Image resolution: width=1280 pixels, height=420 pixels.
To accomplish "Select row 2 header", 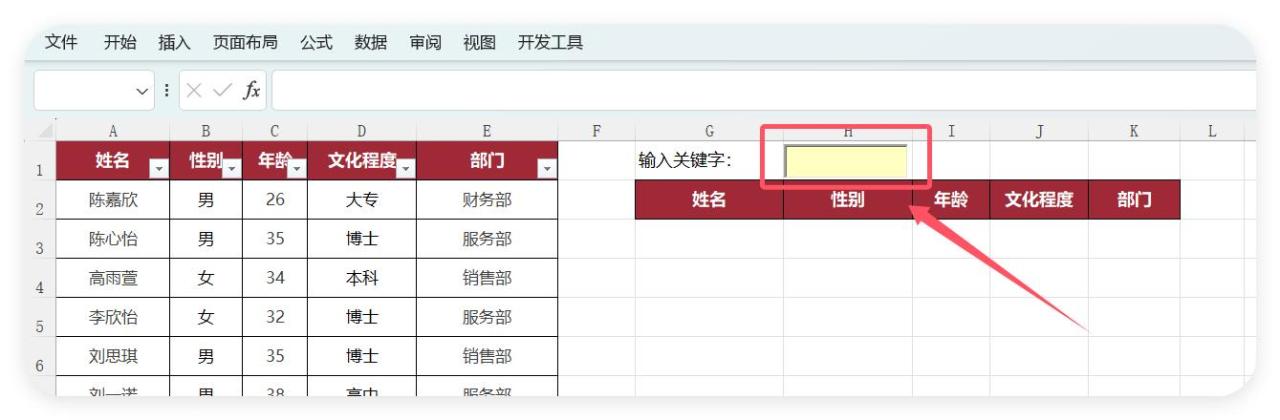I will 39,200.
